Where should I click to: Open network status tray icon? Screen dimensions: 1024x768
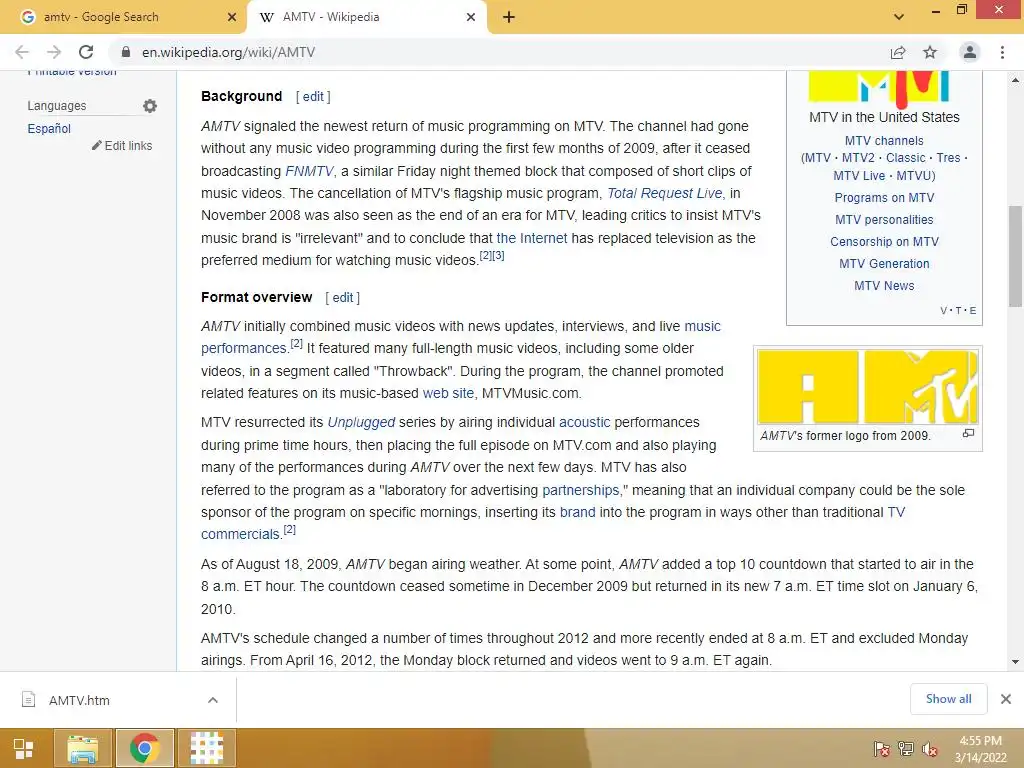(906, 749)
